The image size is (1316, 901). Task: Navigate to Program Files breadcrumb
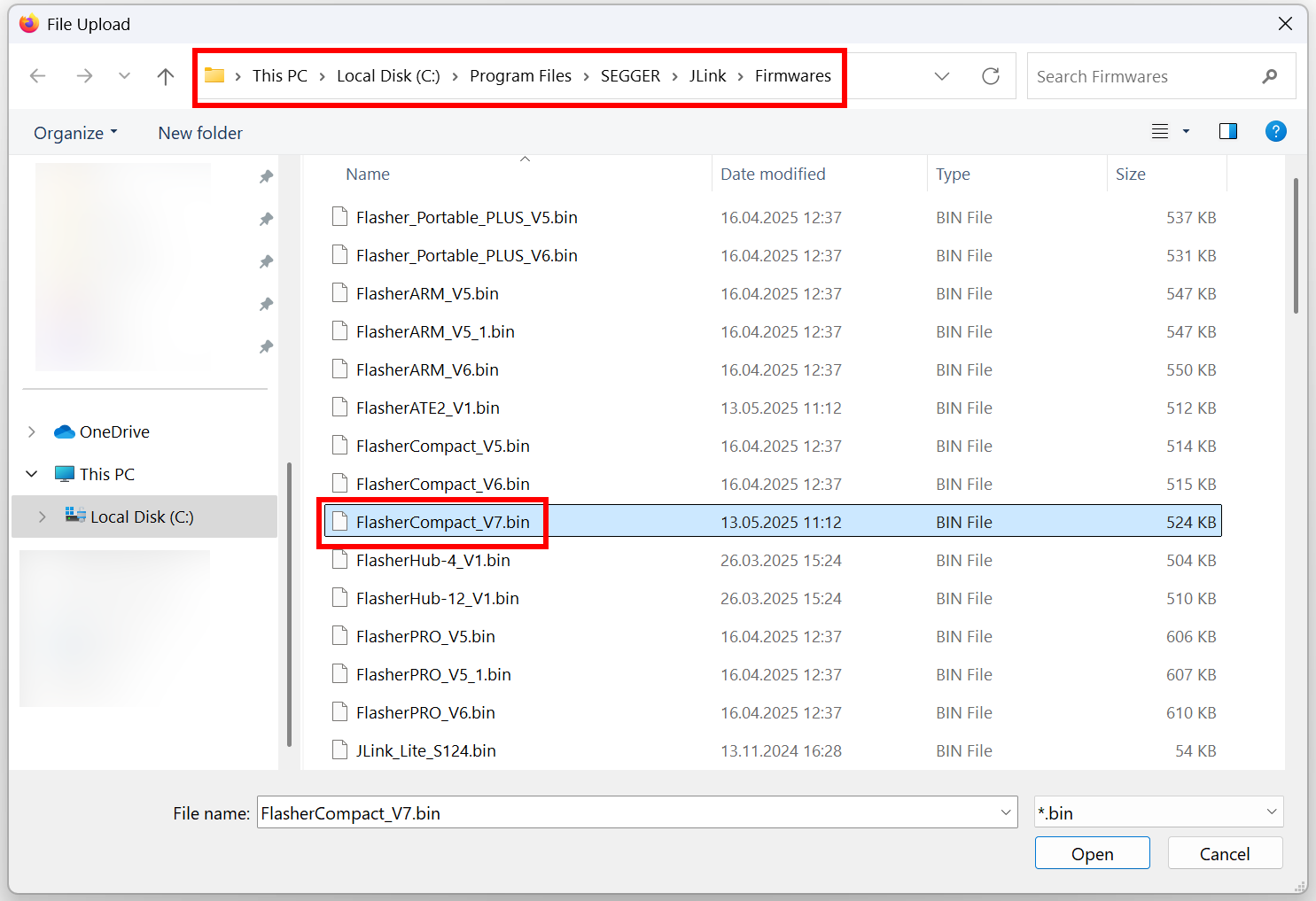point(520,76)
